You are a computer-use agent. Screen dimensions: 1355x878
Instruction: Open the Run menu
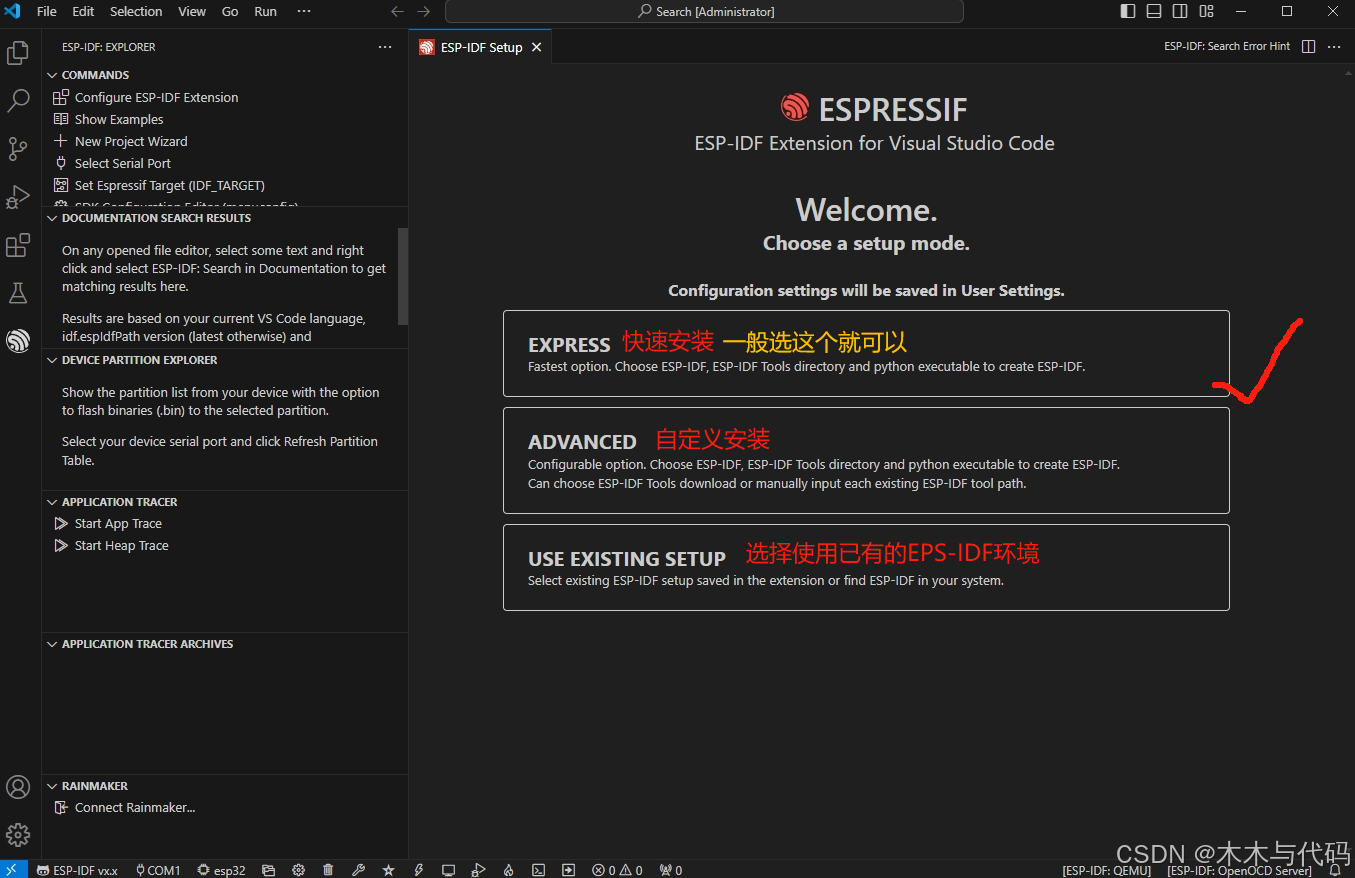[265, 11]
